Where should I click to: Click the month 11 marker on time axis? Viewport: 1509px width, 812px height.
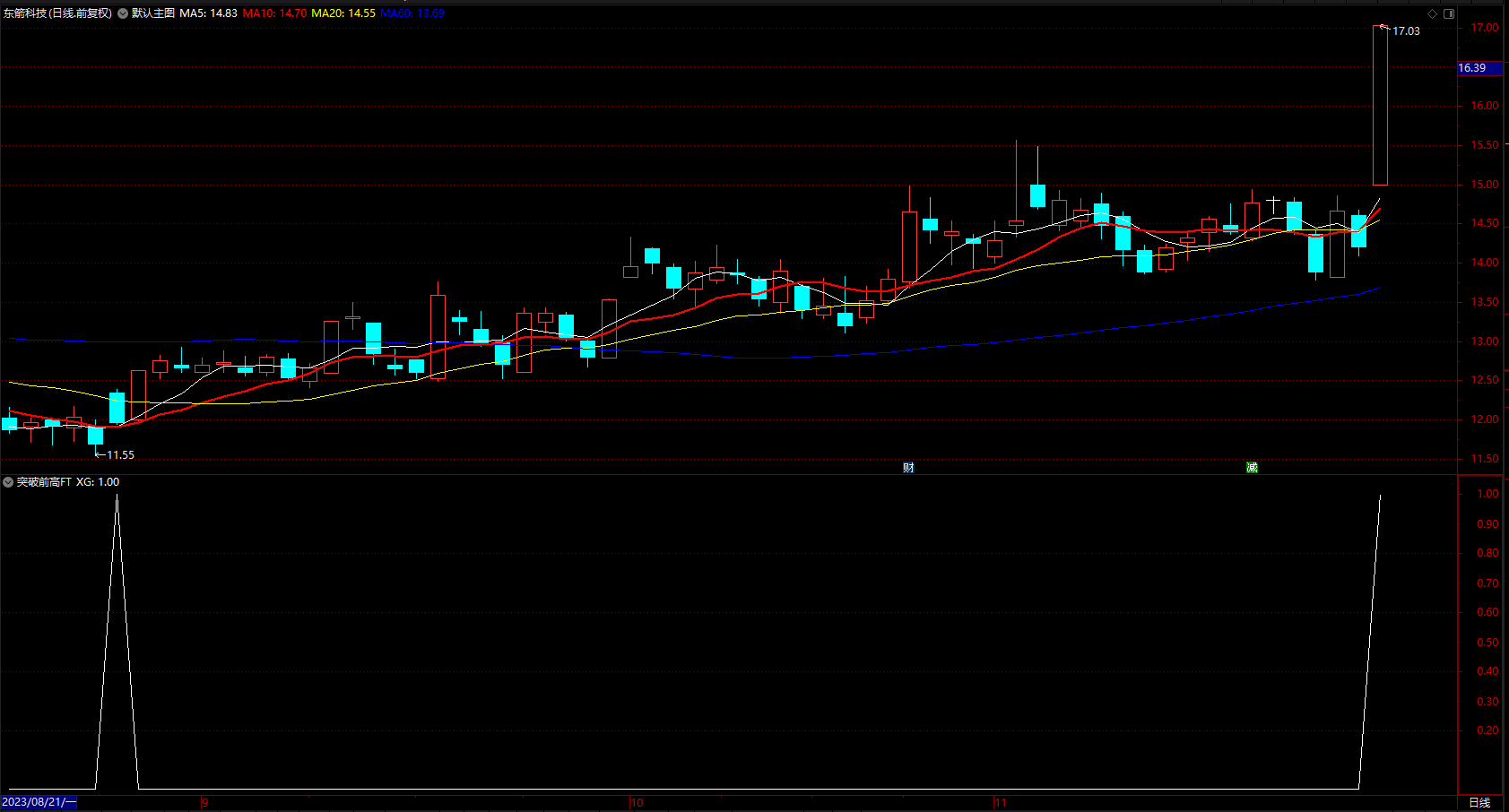(x=1001, y=803)
